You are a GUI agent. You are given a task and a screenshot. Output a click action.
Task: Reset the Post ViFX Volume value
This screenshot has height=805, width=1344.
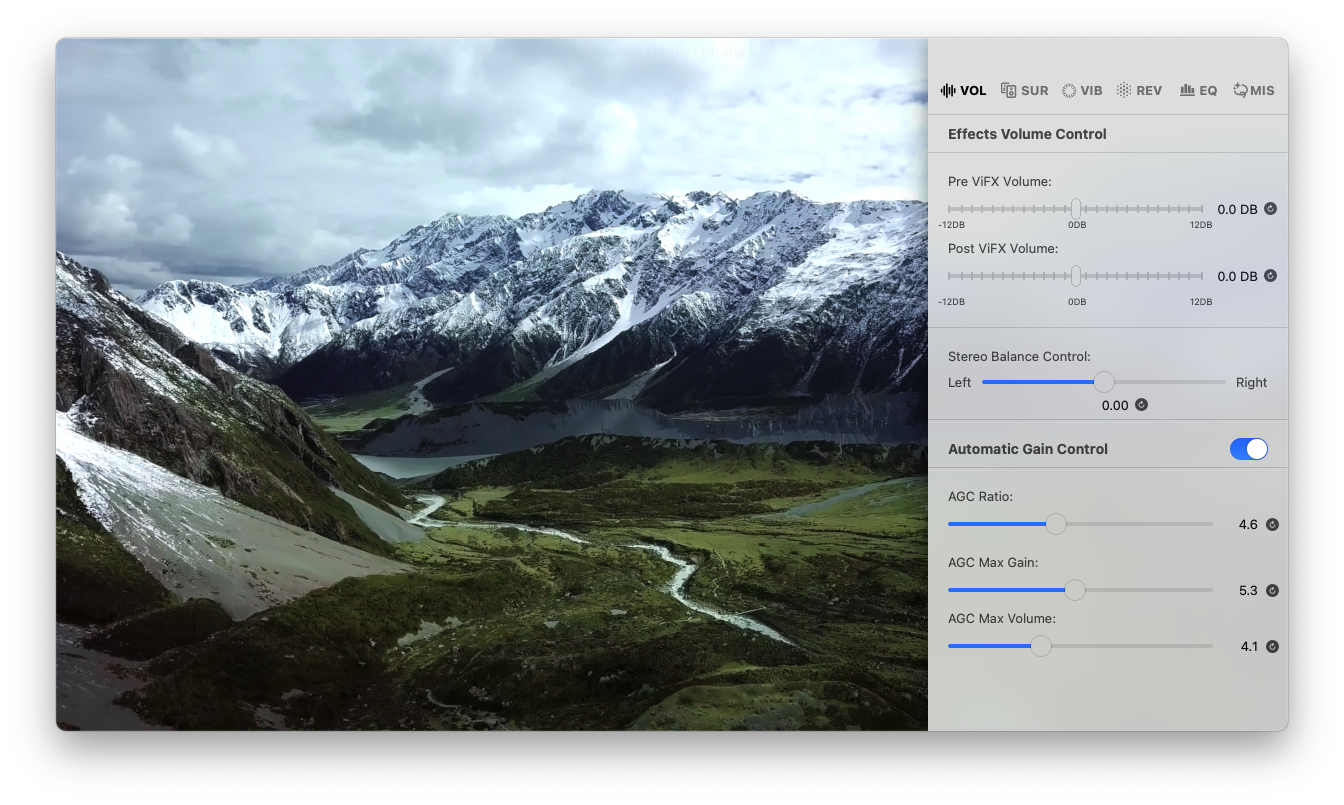[x=1270, y=276]
